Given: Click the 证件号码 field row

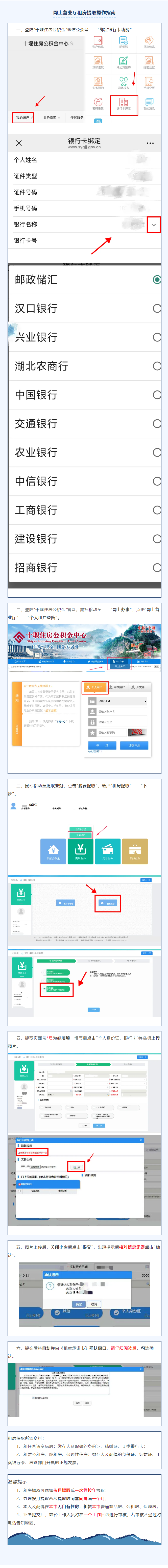Looking at the screenshot, I should [84, 192].
